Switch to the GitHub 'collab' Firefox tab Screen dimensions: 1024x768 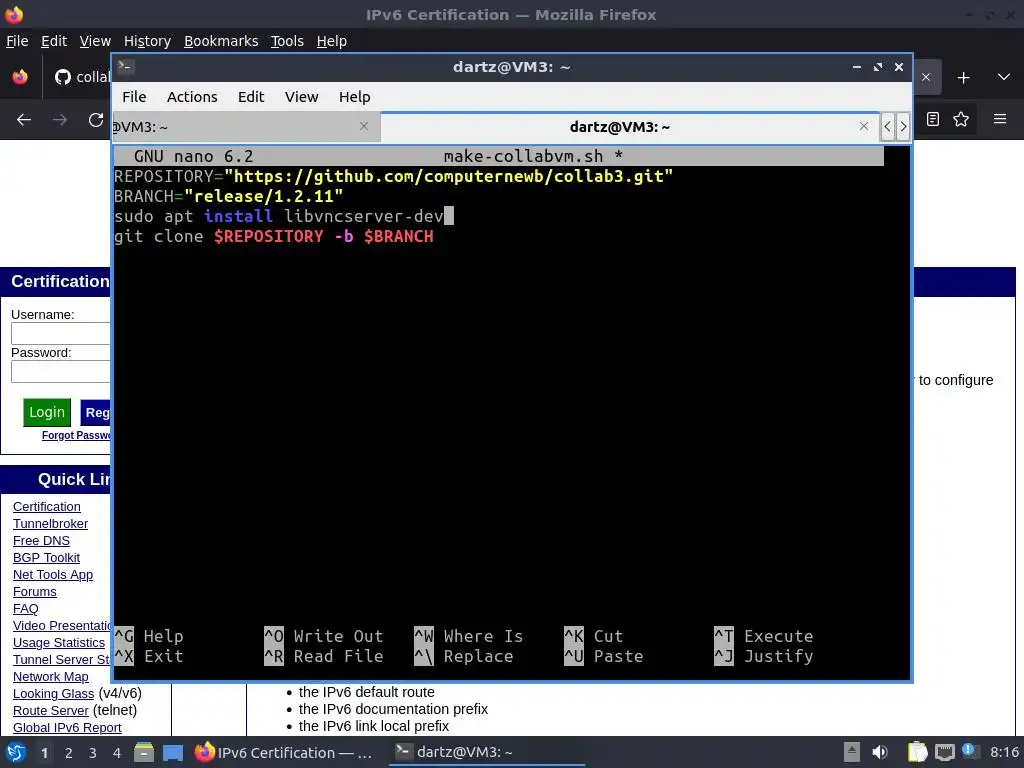point(82,77)
